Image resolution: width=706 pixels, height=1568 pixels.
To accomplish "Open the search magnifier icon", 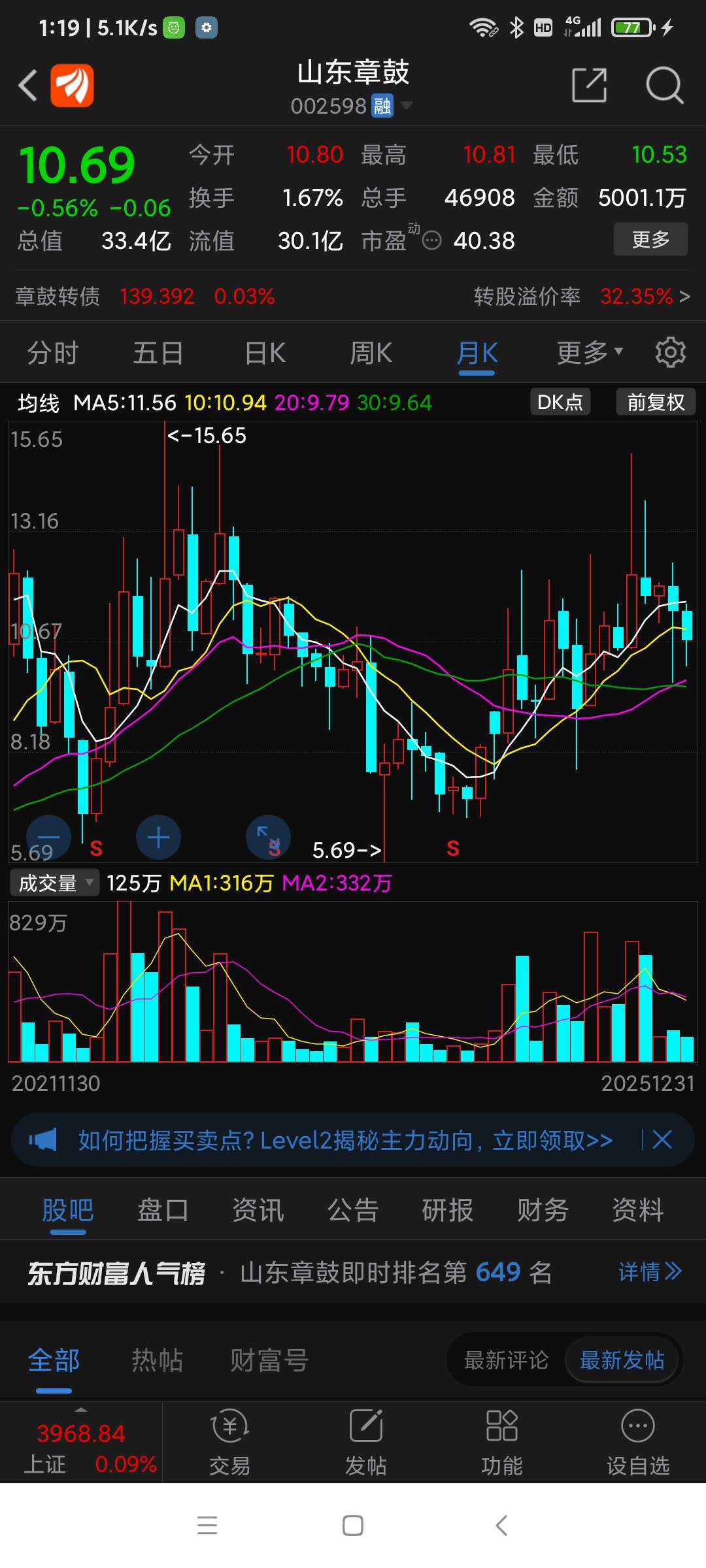I will click(664, 85).
